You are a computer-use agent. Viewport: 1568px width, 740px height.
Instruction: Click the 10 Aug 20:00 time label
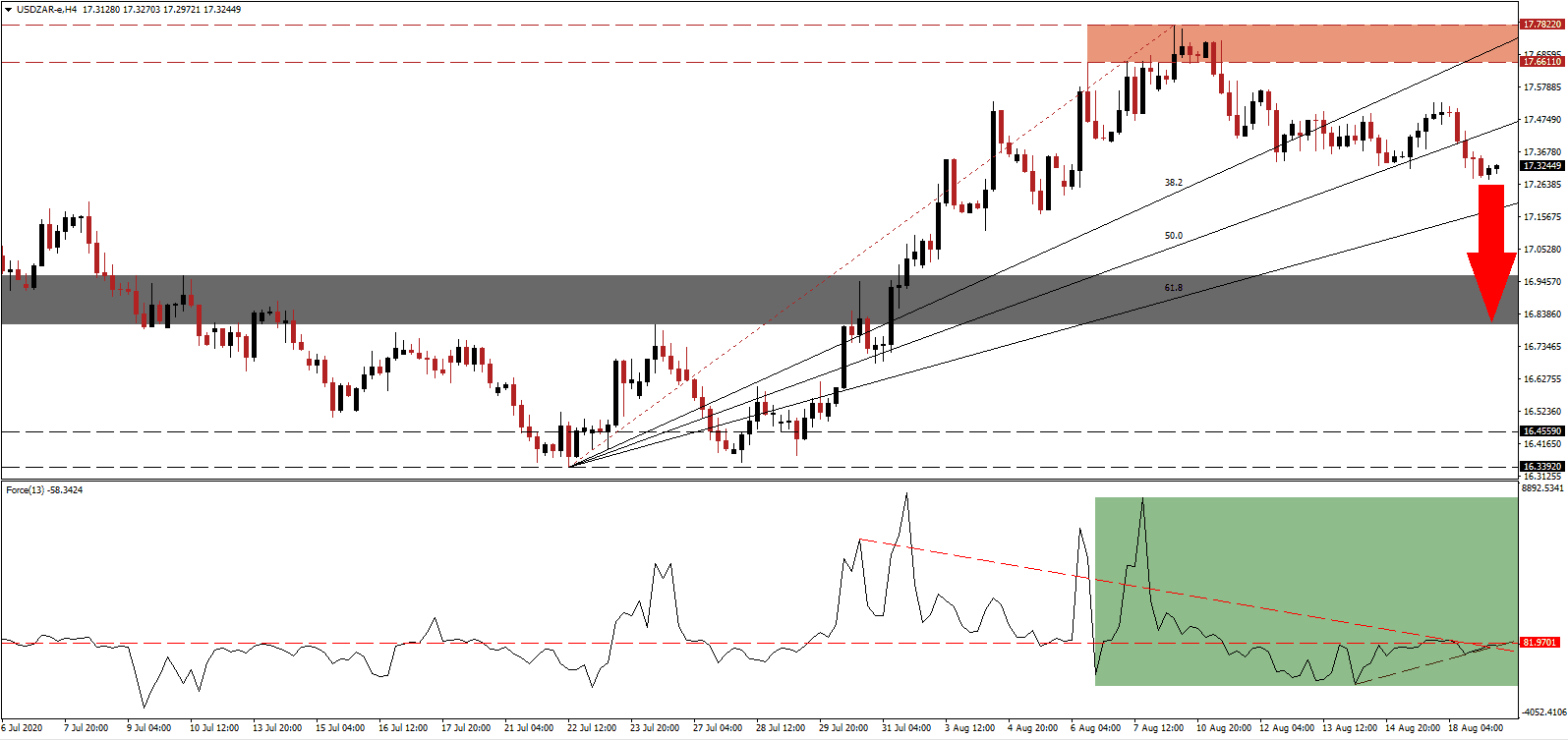[1223, 728]
